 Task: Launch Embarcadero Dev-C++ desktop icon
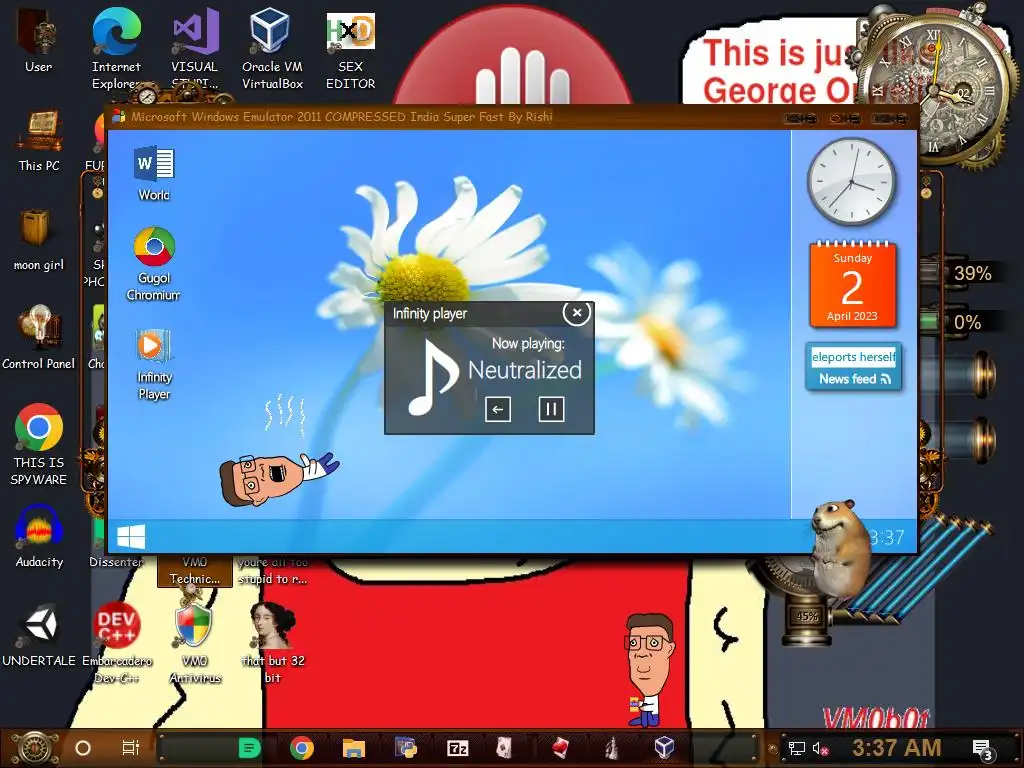116,644
